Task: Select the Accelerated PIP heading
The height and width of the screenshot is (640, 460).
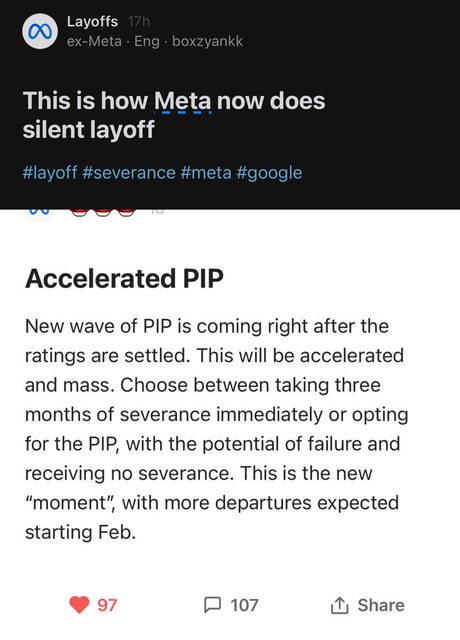Action: [124, 279]
